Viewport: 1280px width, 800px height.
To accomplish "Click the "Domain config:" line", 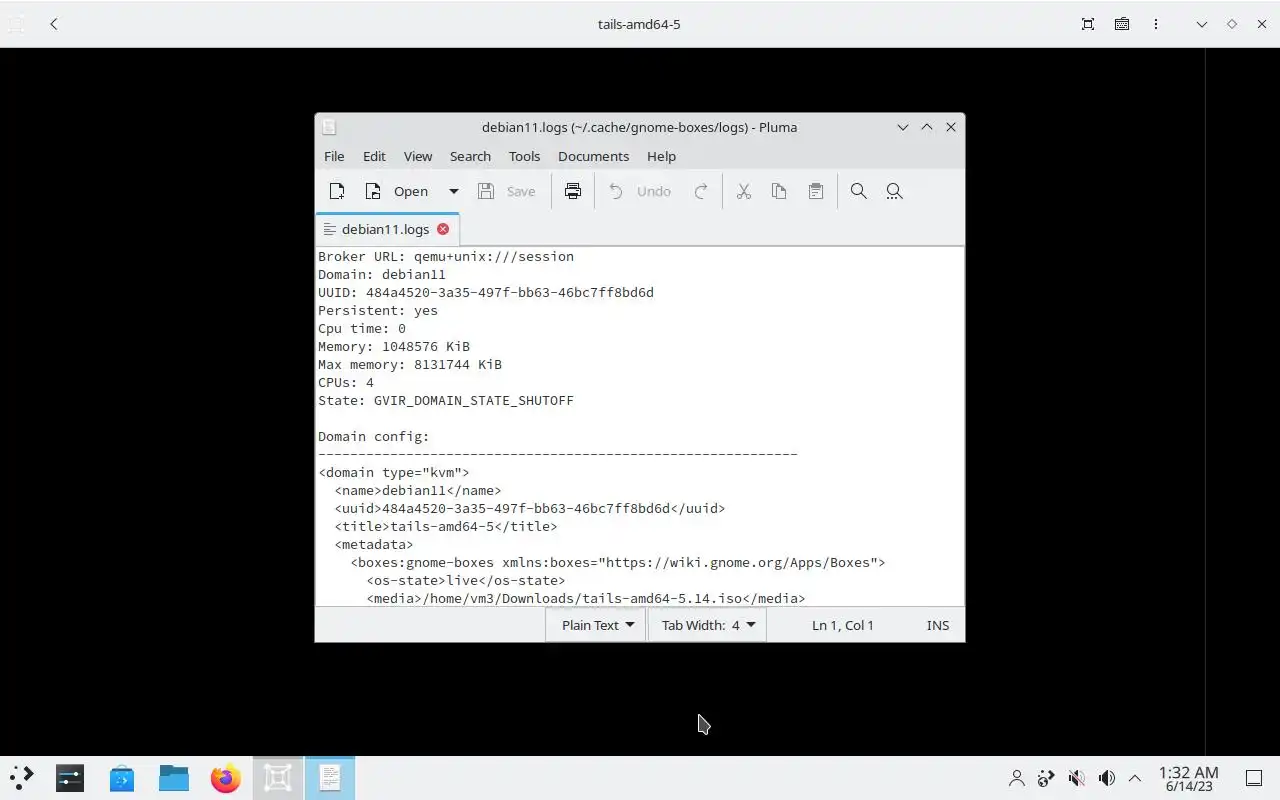I will pyautogui.click(x=374, y=436).
